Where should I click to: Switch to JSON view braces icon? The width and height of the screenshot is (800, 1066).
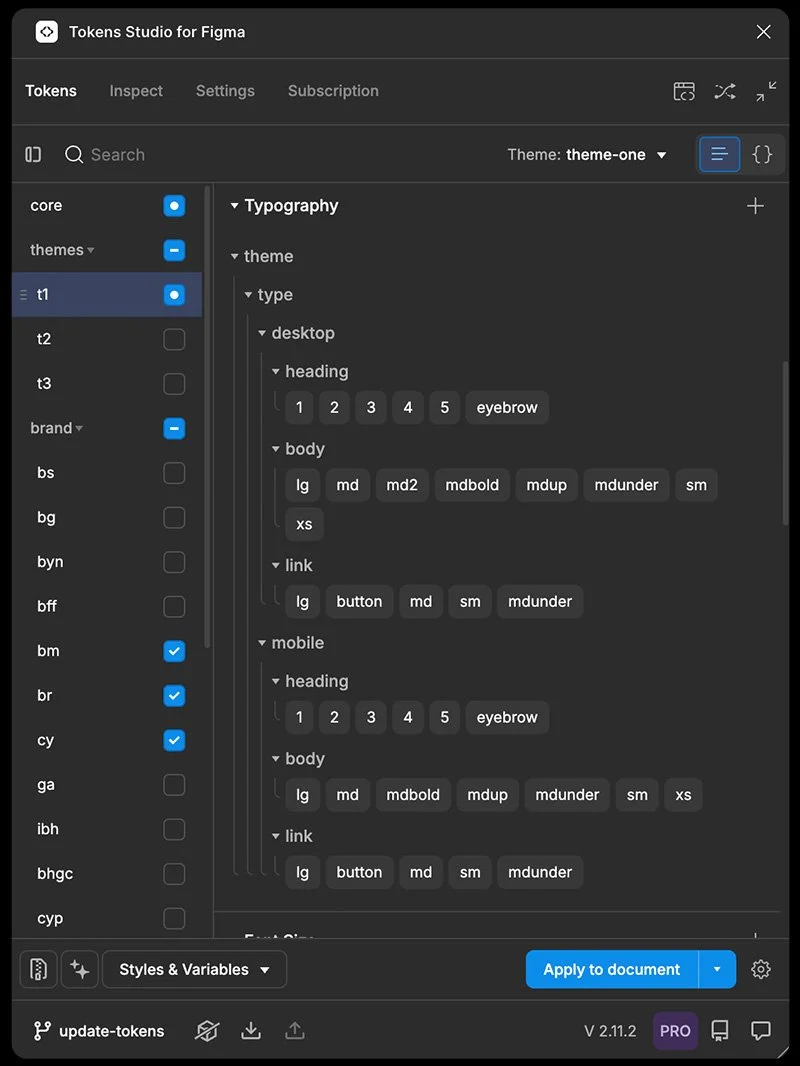[x=762, y=154]
